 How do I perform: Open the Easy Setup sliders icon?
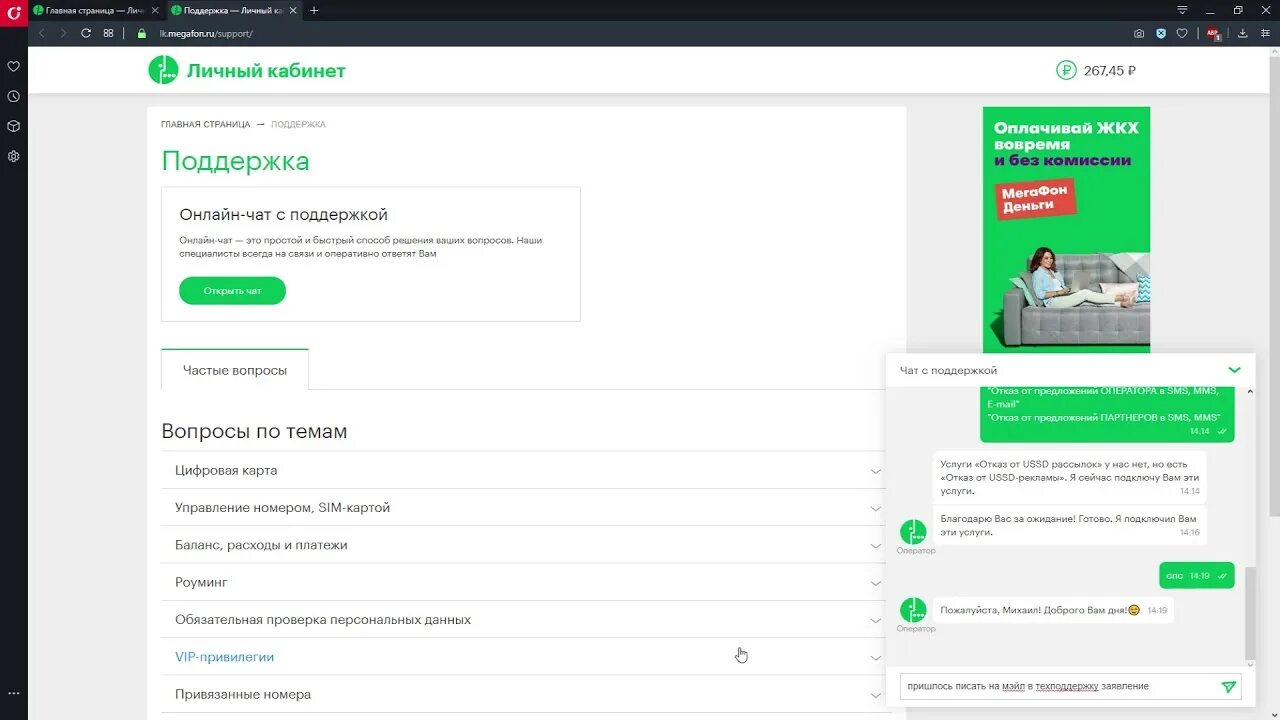[x=1265, y=33]
